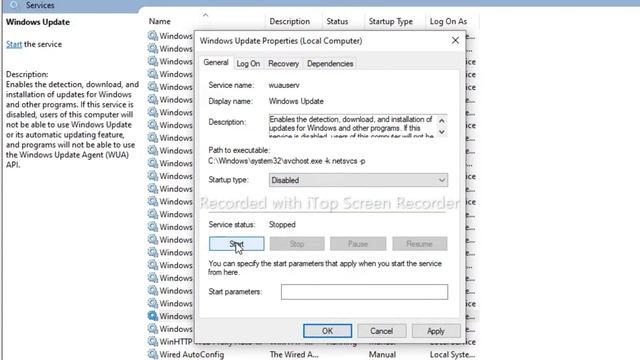The height and width of the screenshot is (360, 640).
Task: Click into the Start parameters field
Action: pyautogui.click(x=364, y=292)
